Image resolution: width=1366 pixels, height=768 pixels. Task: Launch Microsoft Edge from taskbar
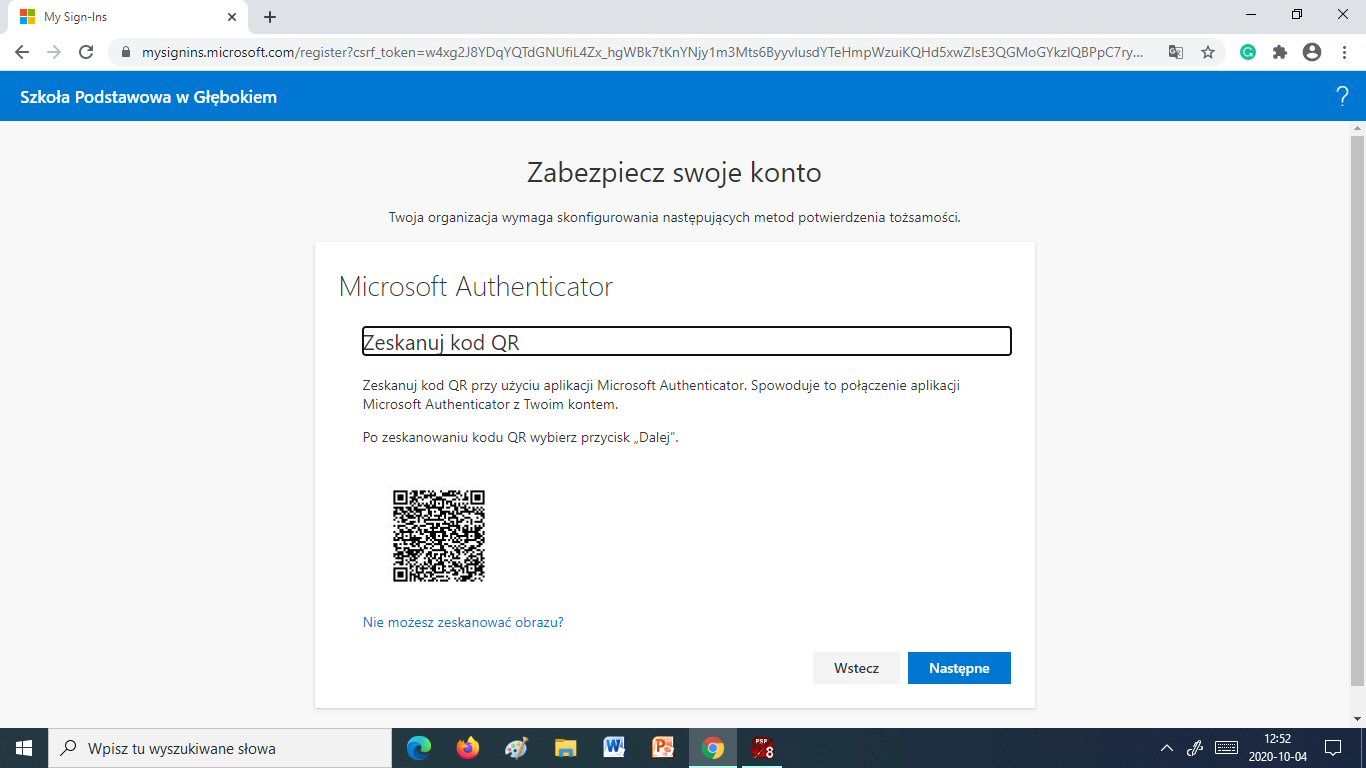point(418,748)
